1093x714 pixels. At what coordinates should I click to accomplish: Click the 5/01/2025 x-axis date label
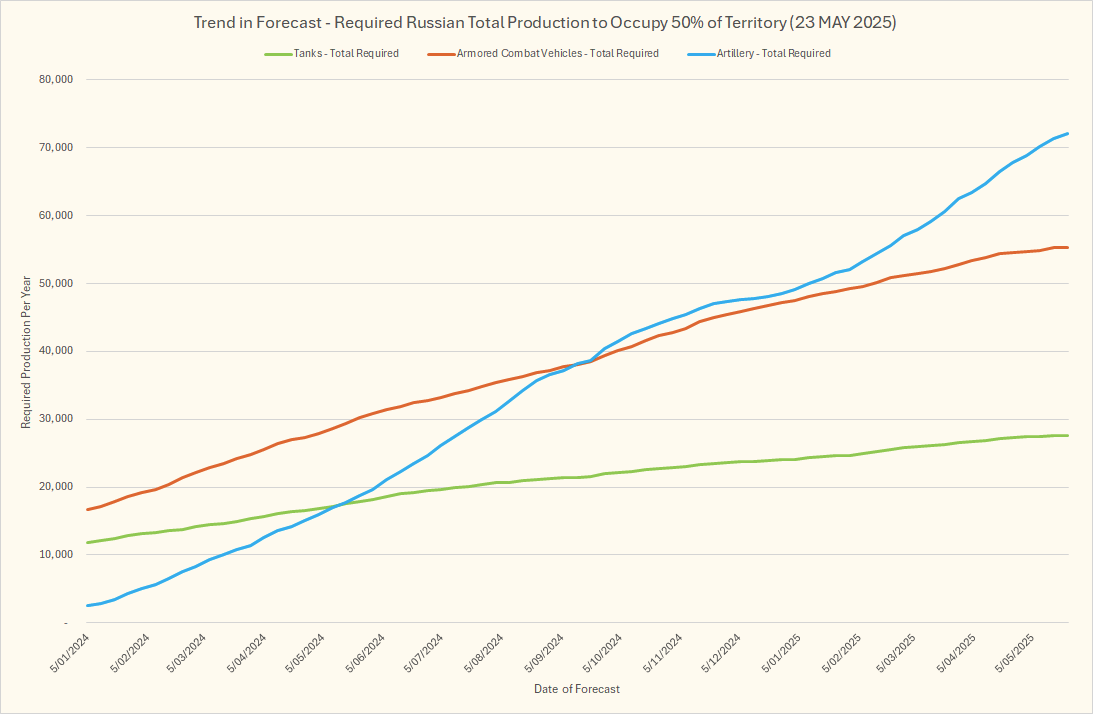click(780, 651)
